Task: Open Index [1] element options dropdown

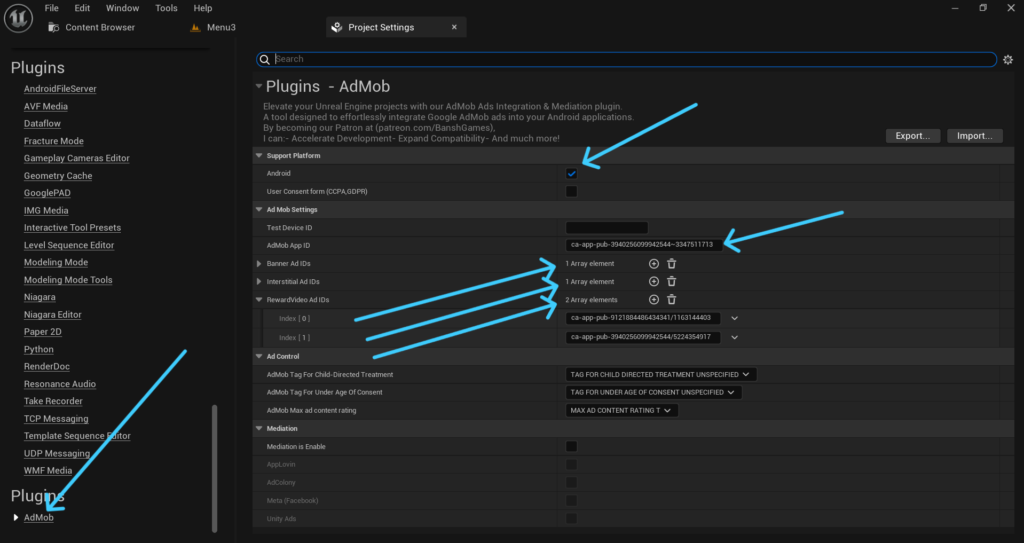Action: (735, 337)
